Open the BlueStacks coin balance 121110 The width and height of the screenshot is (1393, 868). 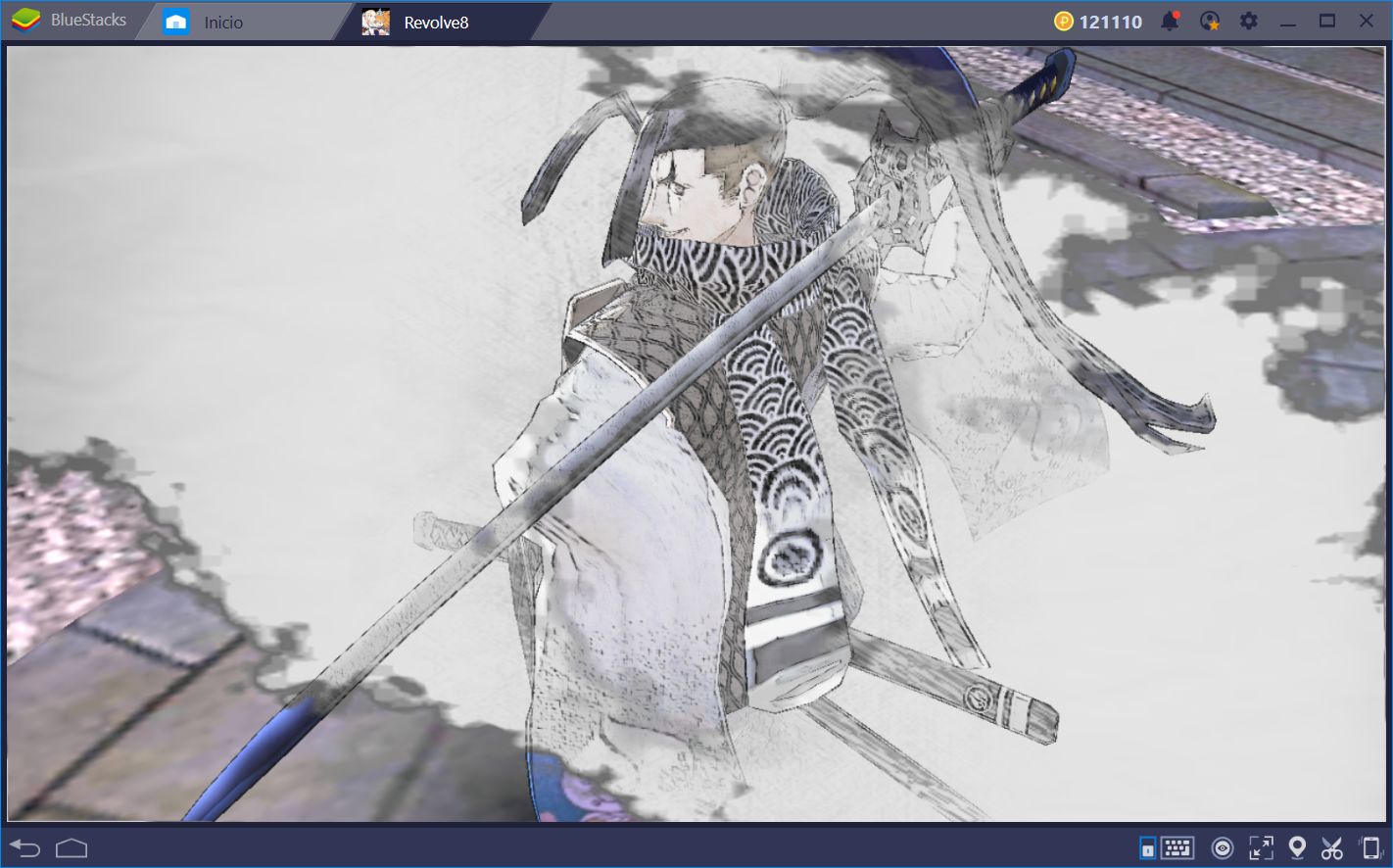tap(1098, 22)
